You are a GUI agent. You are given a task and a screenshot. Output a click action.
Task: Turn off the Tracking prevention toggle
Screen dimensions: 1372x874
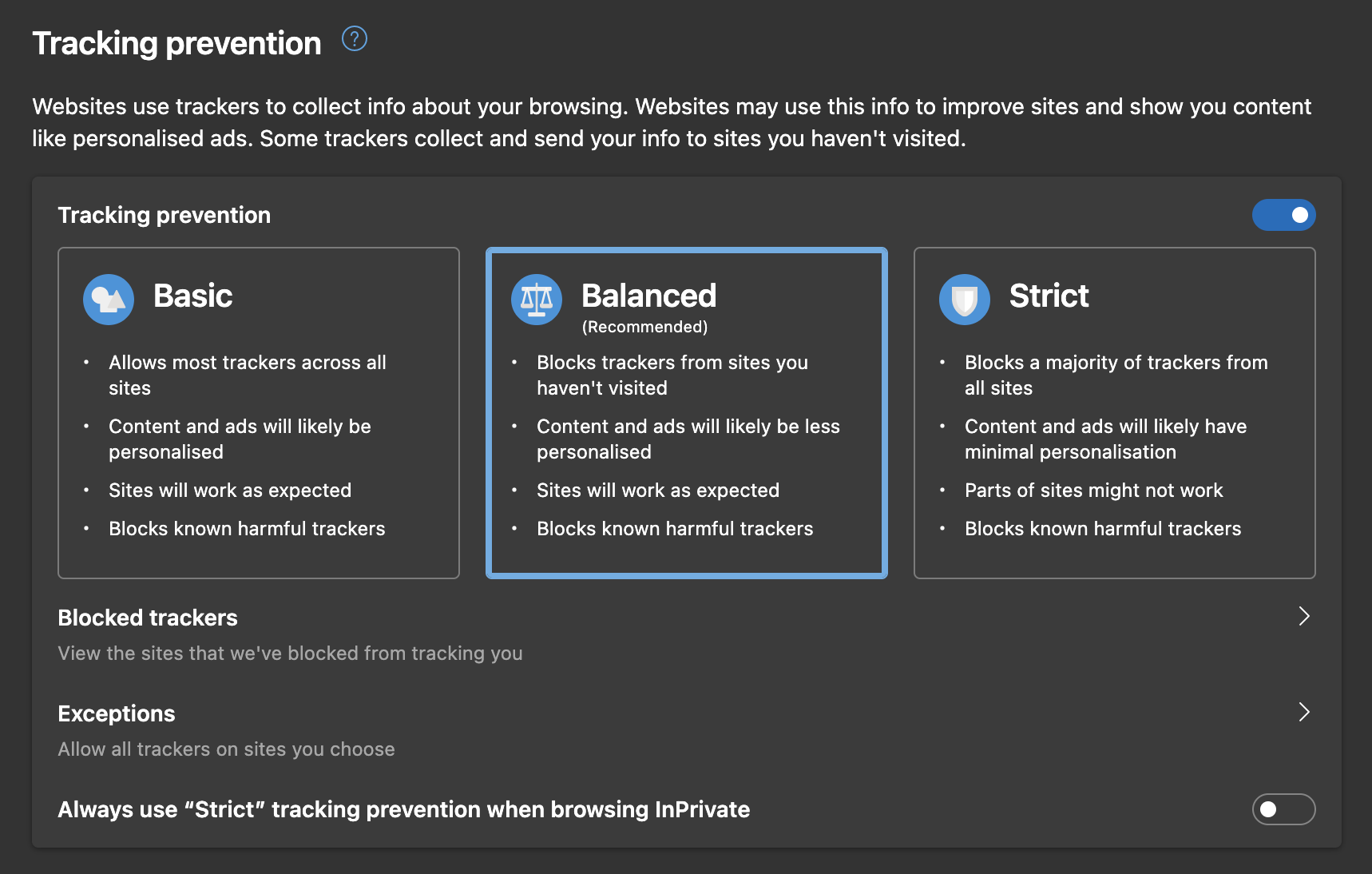pos(1283,215)
